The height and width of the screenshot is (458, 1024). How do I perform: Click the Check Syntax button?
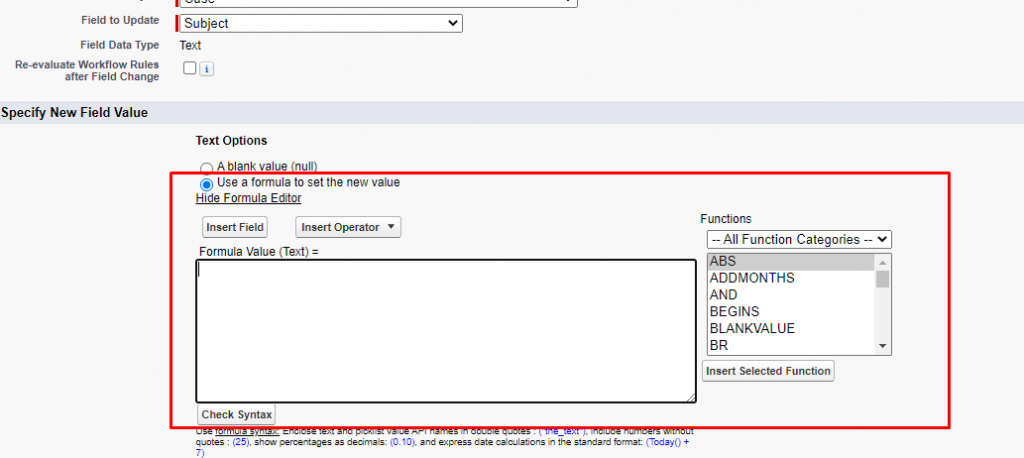235,414
